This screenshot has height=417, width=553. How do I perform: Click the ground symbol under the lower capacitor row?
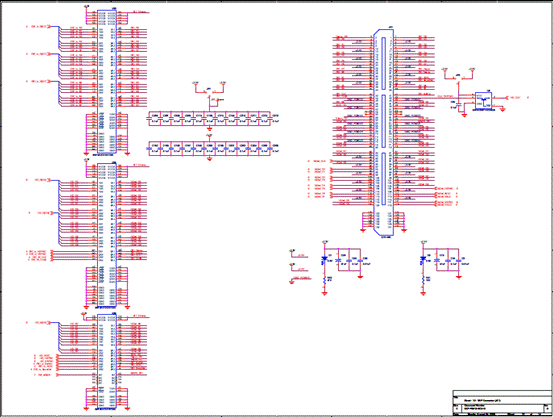209,159
